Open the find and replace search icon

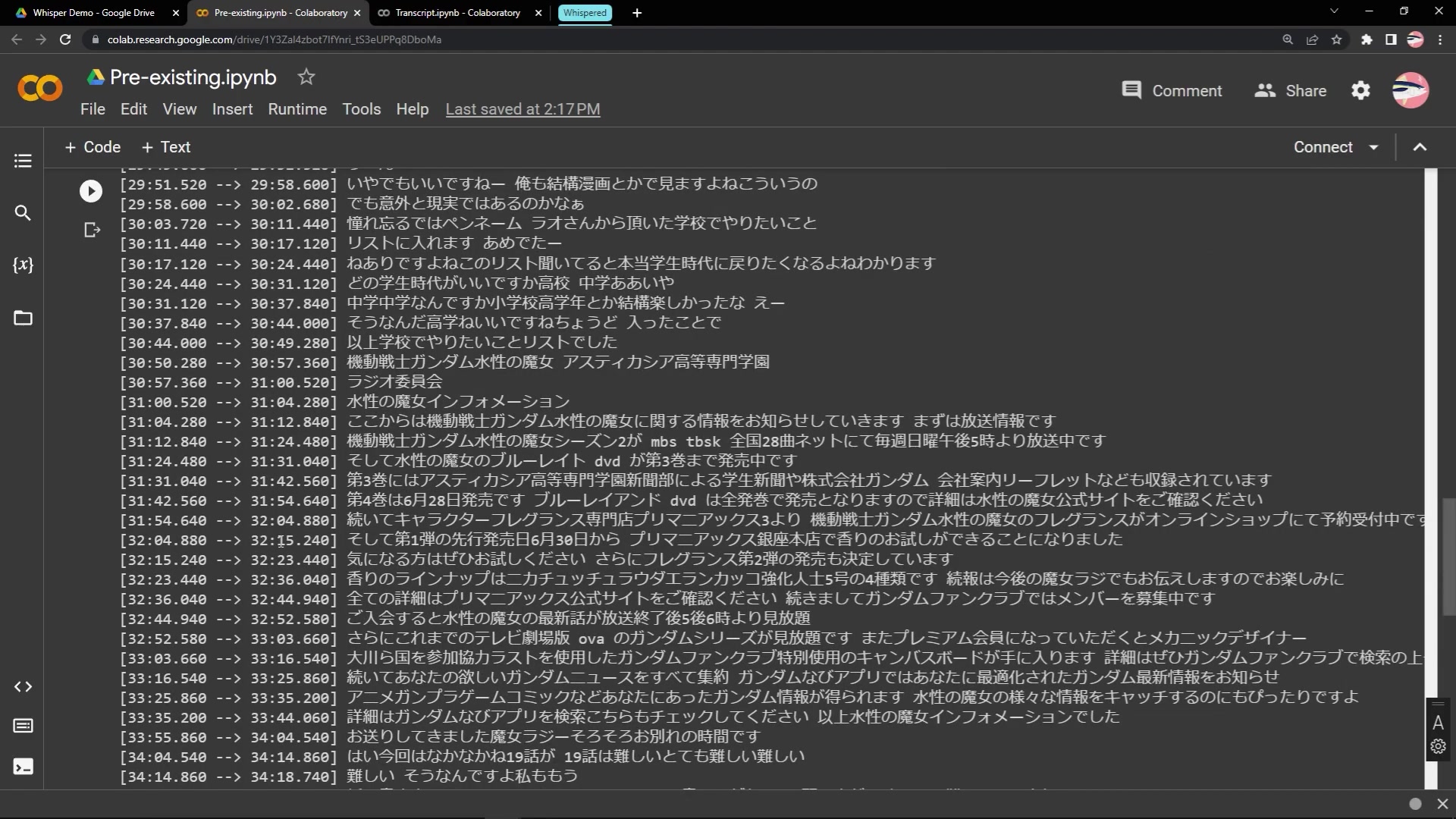pos(23,213)
